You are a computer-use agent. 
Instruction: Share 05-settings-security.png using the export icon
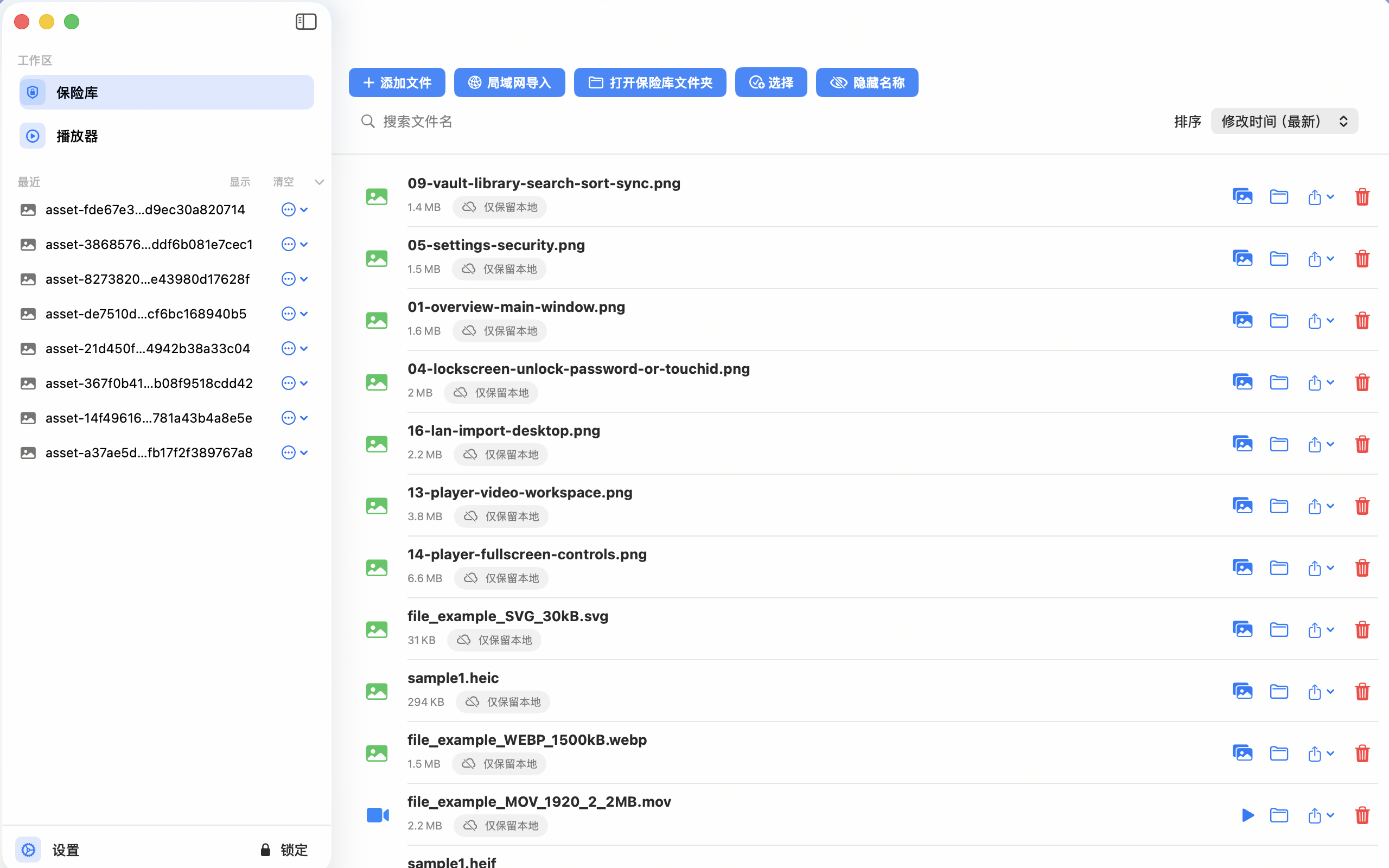tap(1316, 258)
